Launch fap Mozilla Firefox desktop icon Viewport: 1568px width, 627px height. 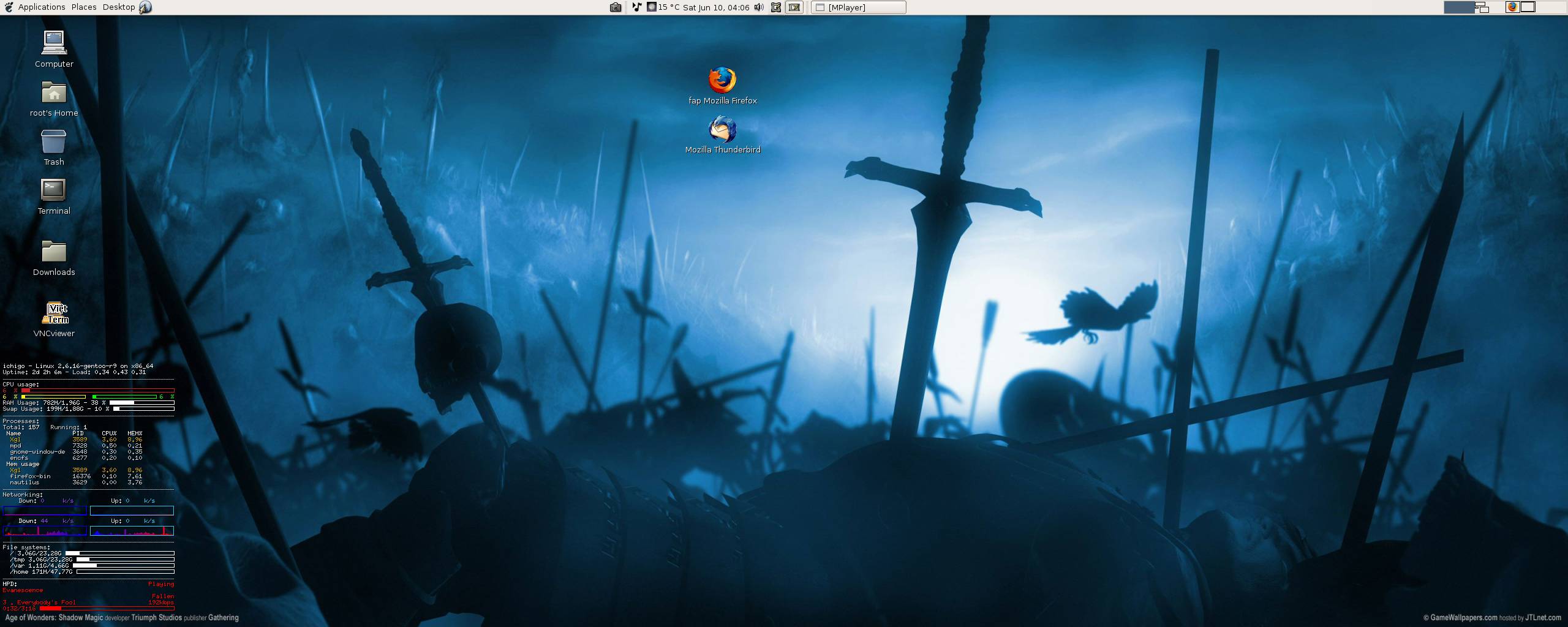723,86
